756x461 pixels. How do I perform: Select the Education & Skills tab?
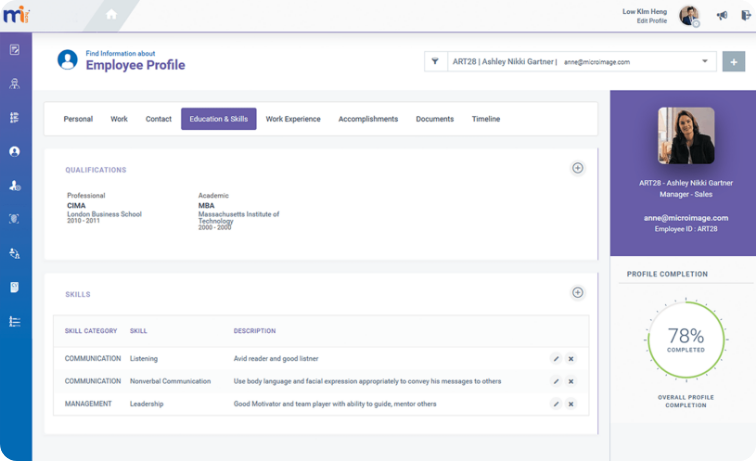[218, 119]
